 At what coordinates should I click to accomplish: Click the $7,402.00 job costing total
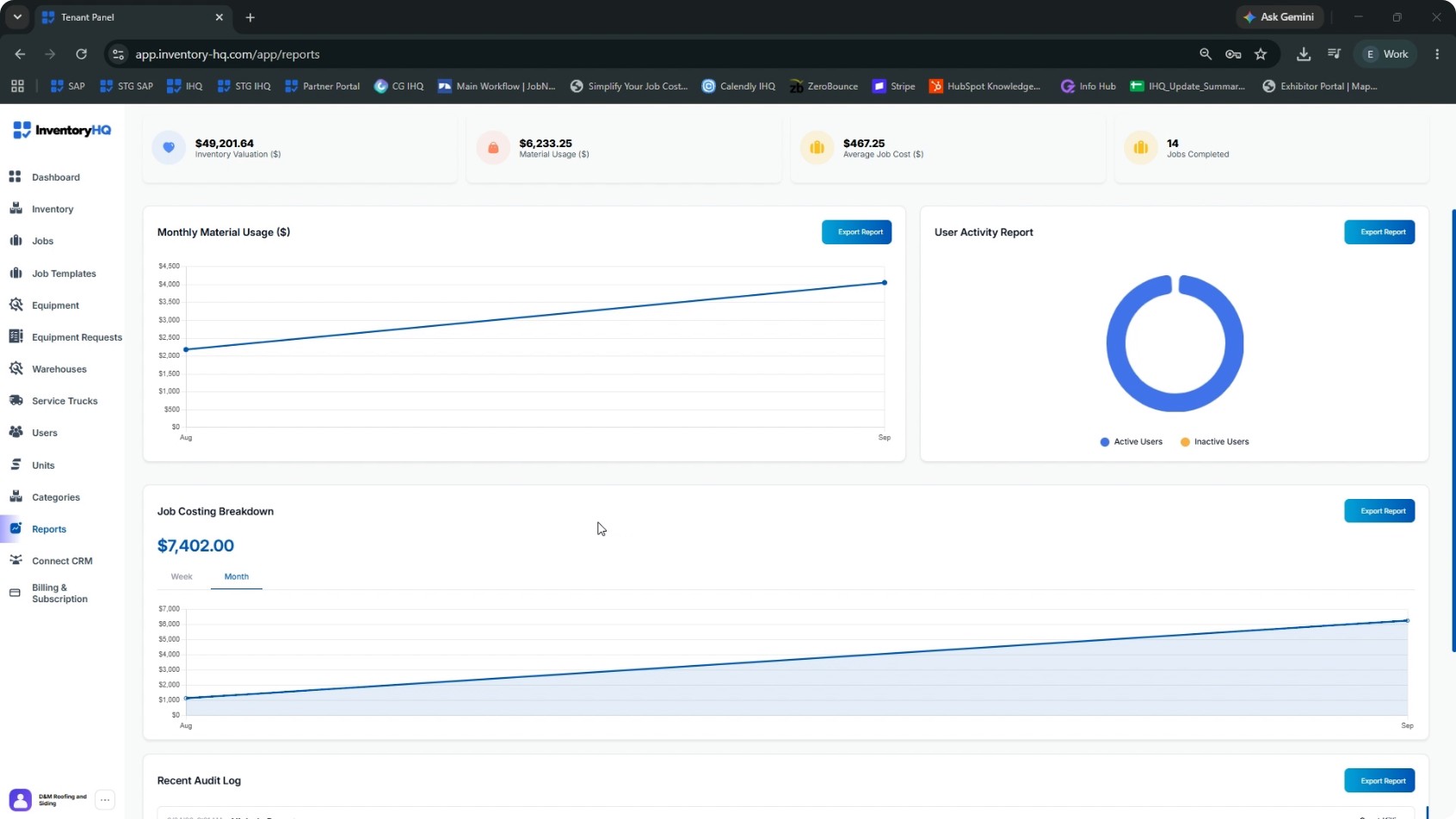coord(195,545)
